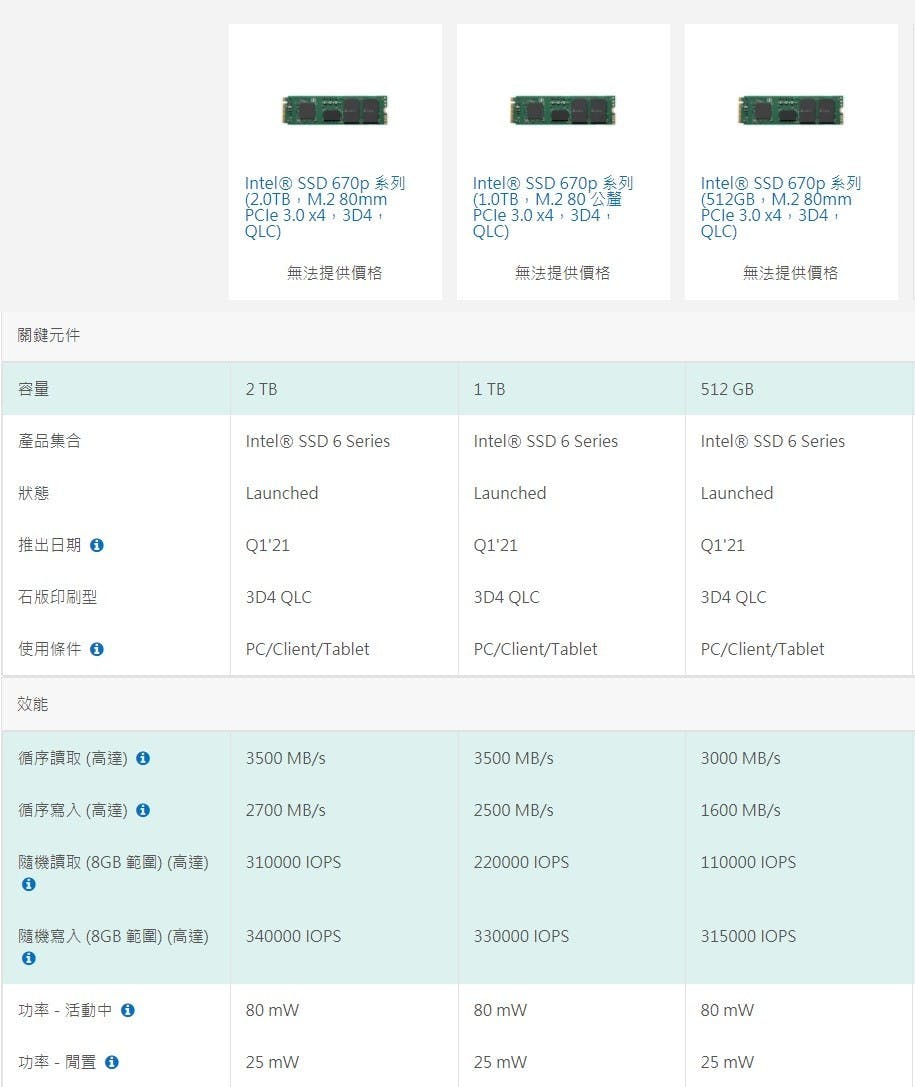Click 無法提供價格 under the 1.0TB model
The height and width of the screenshot is (1087, 915).
(x=563, y=273)
